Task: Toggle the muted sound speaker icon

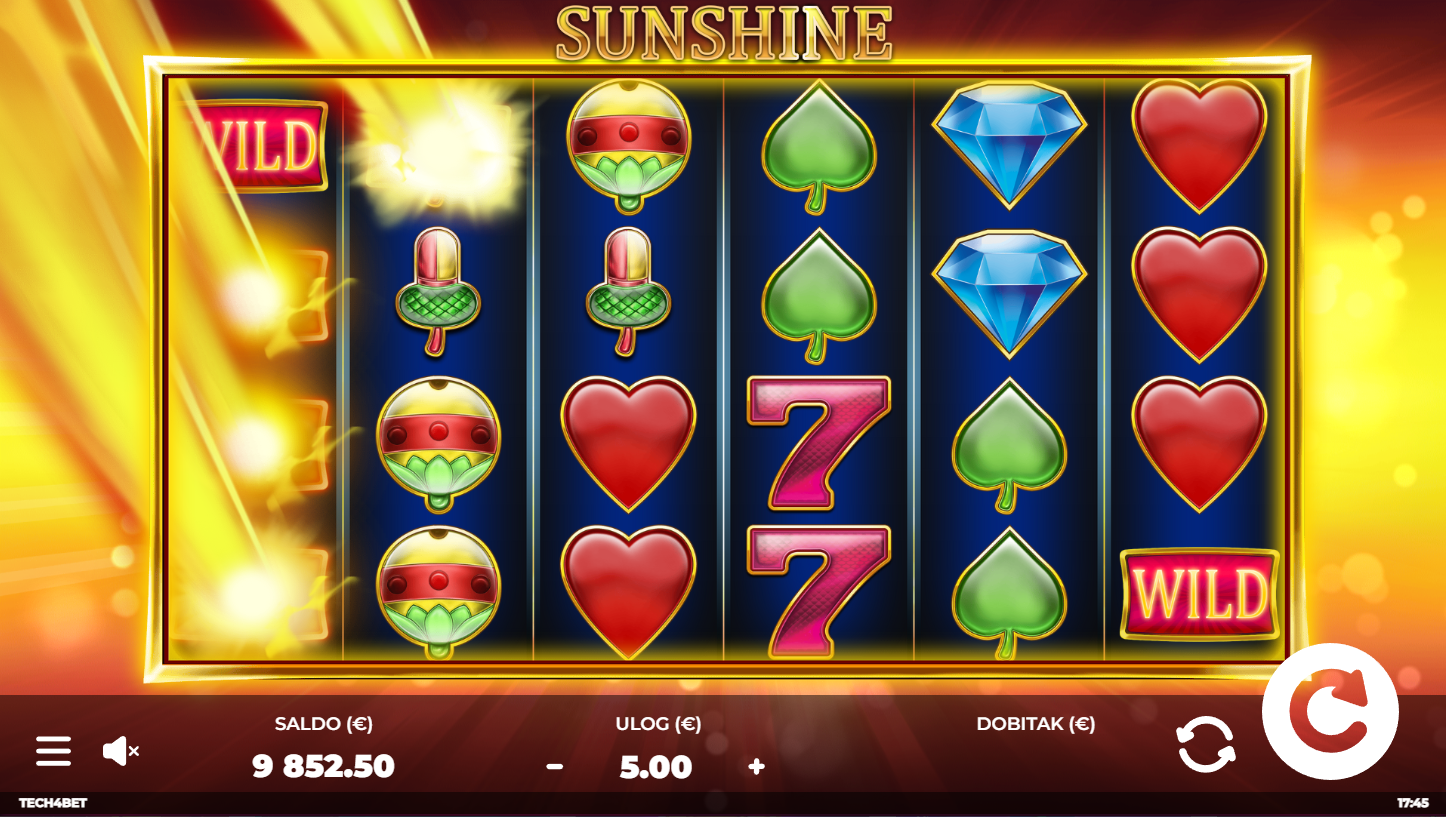Action: [121, 751]
